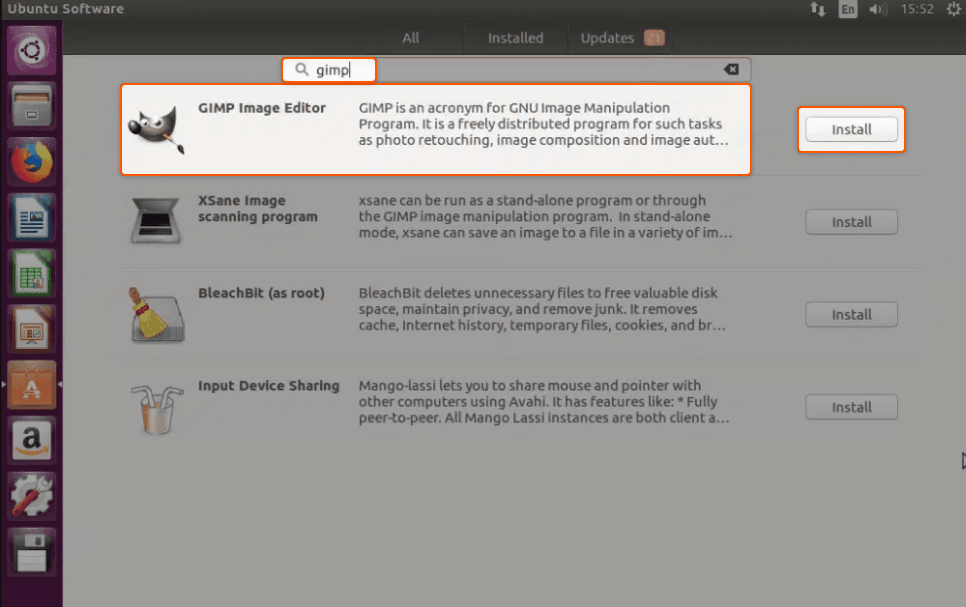The width and height of the screenshot is (966, 607).
Task: Switch to the Updates tab
Action: click(621, 38)
